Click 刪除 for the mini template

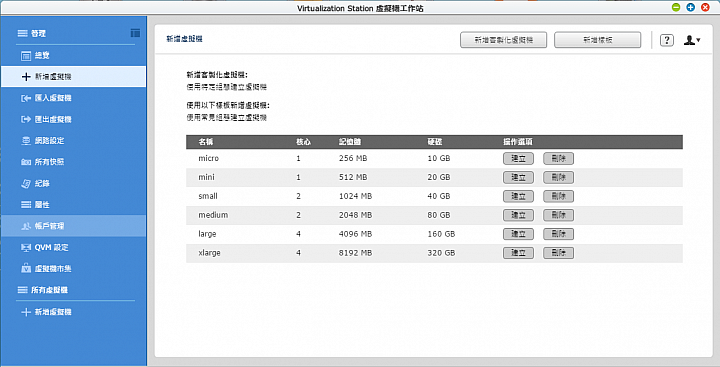(558, 177)
